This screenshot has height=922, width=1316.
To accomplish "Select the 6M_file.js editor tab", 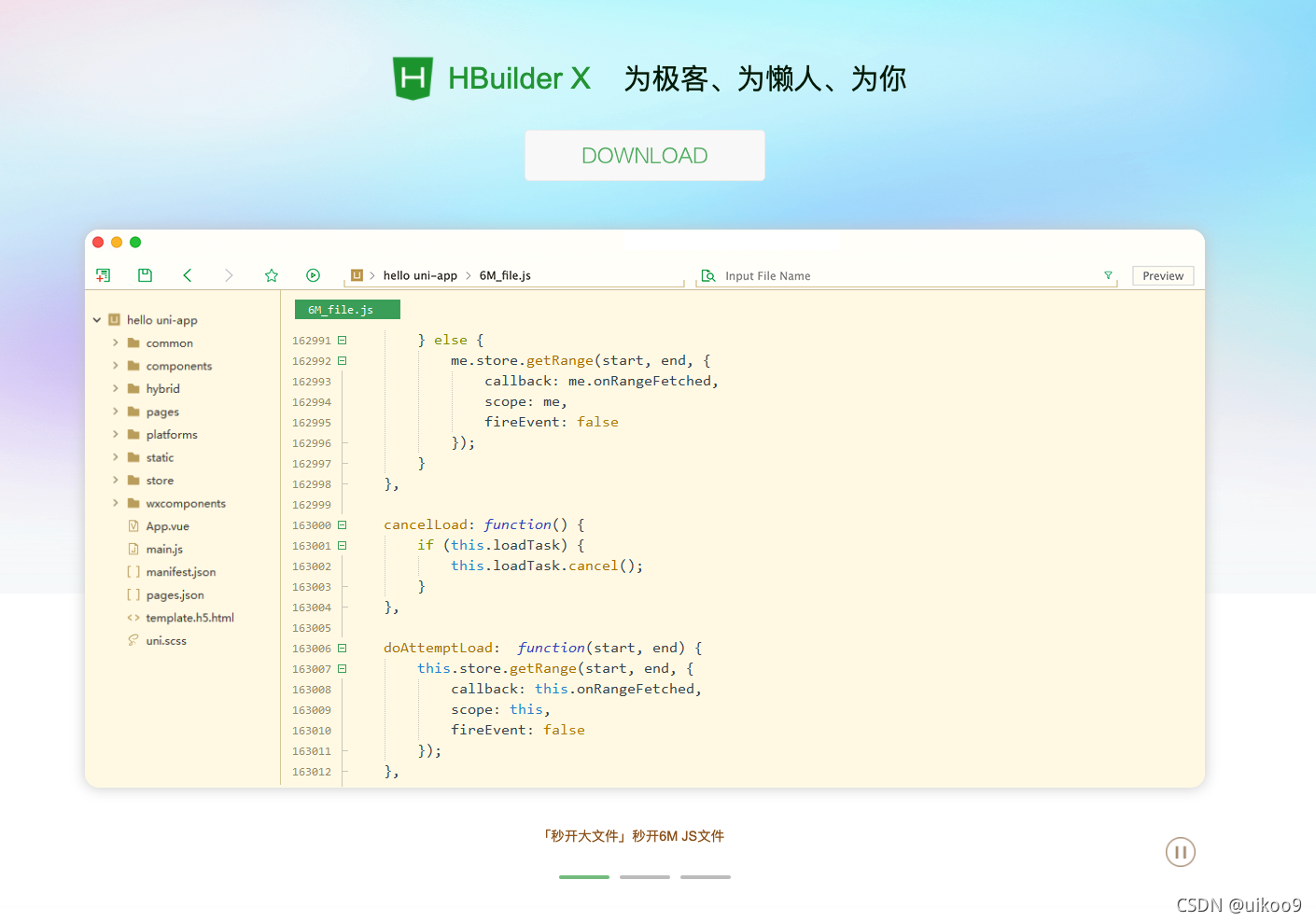I will (347, 310).
